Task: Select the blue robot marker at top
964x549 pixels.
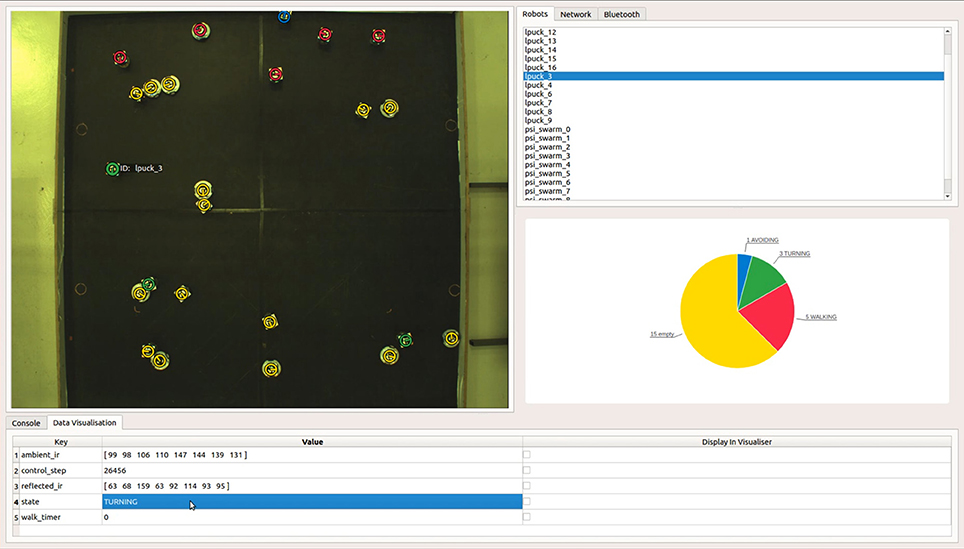Action: pos(284,17)
